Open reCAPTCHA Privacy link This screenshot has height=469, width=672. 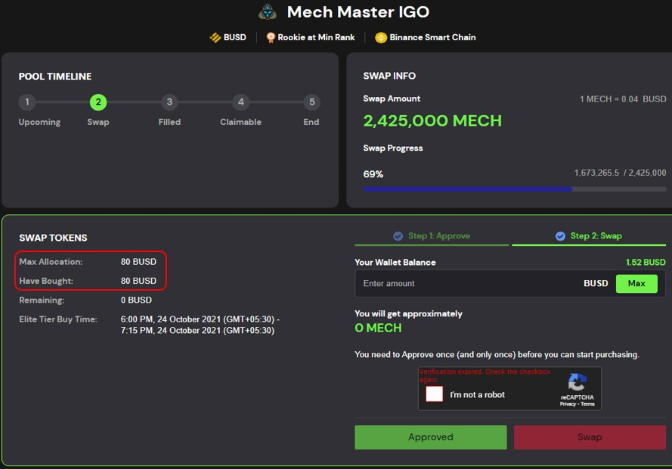(x=567, y=404)
